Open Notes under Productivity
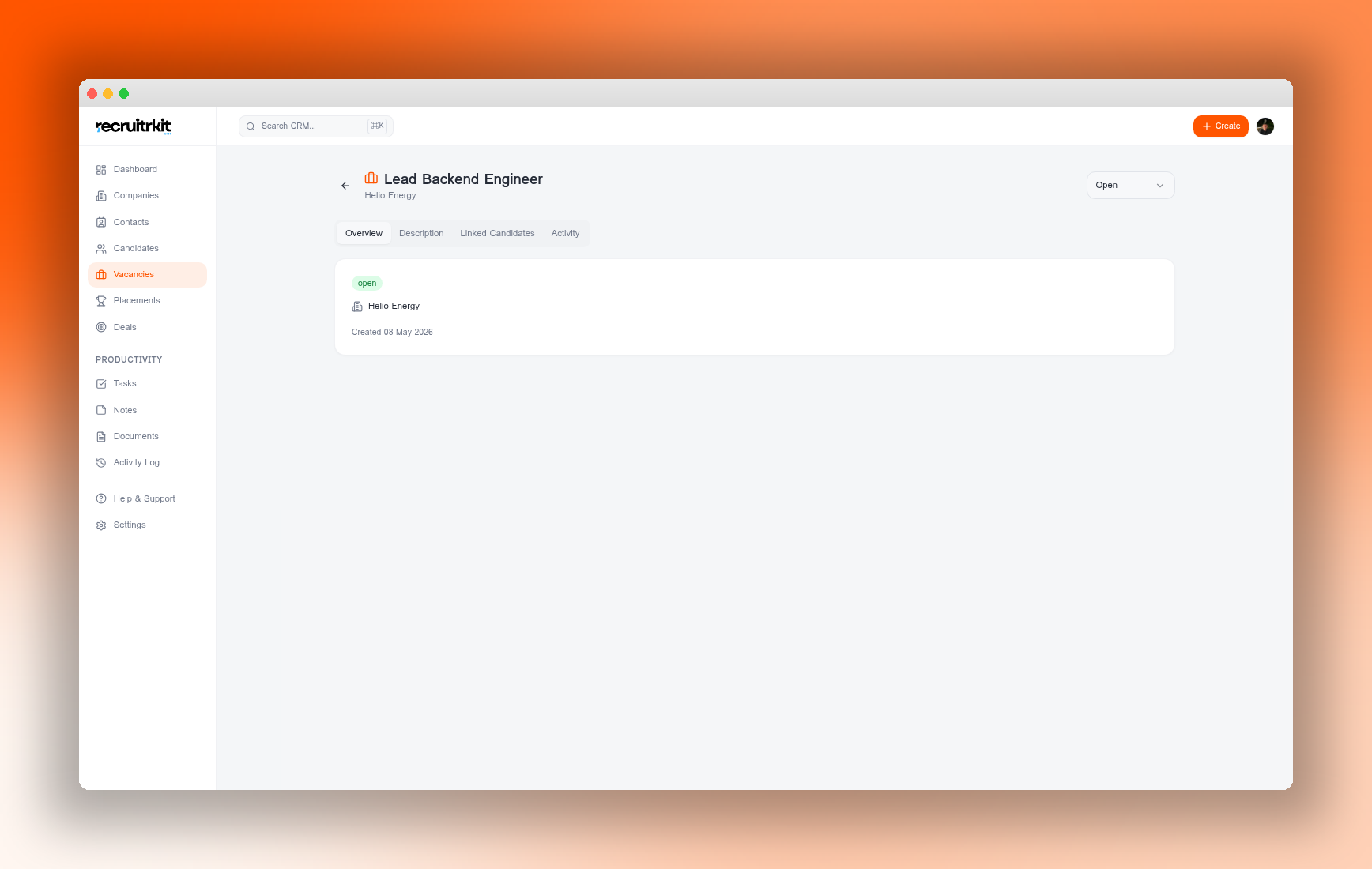This screenshot has height=869, width=1372. 147,410
